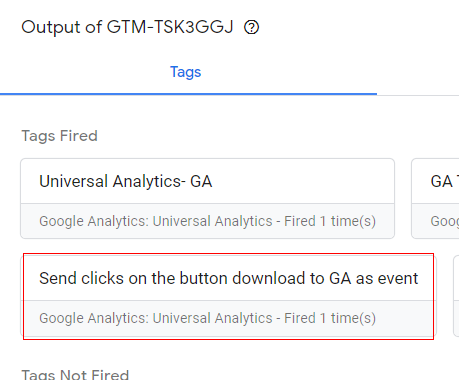Click the Output of GTM-TSK3GGJ title
Screen dimensions: 459x380
127,27
